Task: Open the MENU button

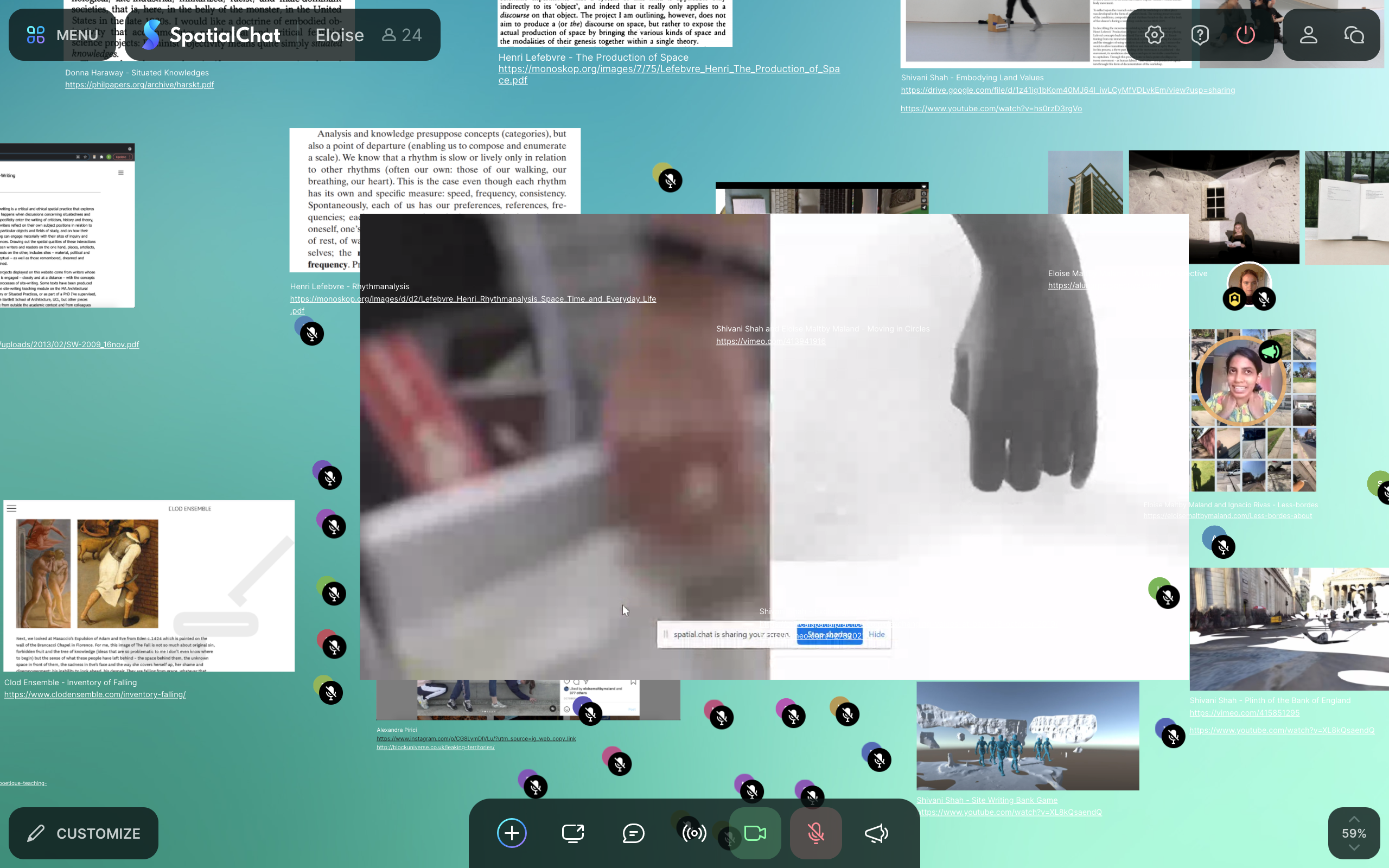Action: coord(63,35)
